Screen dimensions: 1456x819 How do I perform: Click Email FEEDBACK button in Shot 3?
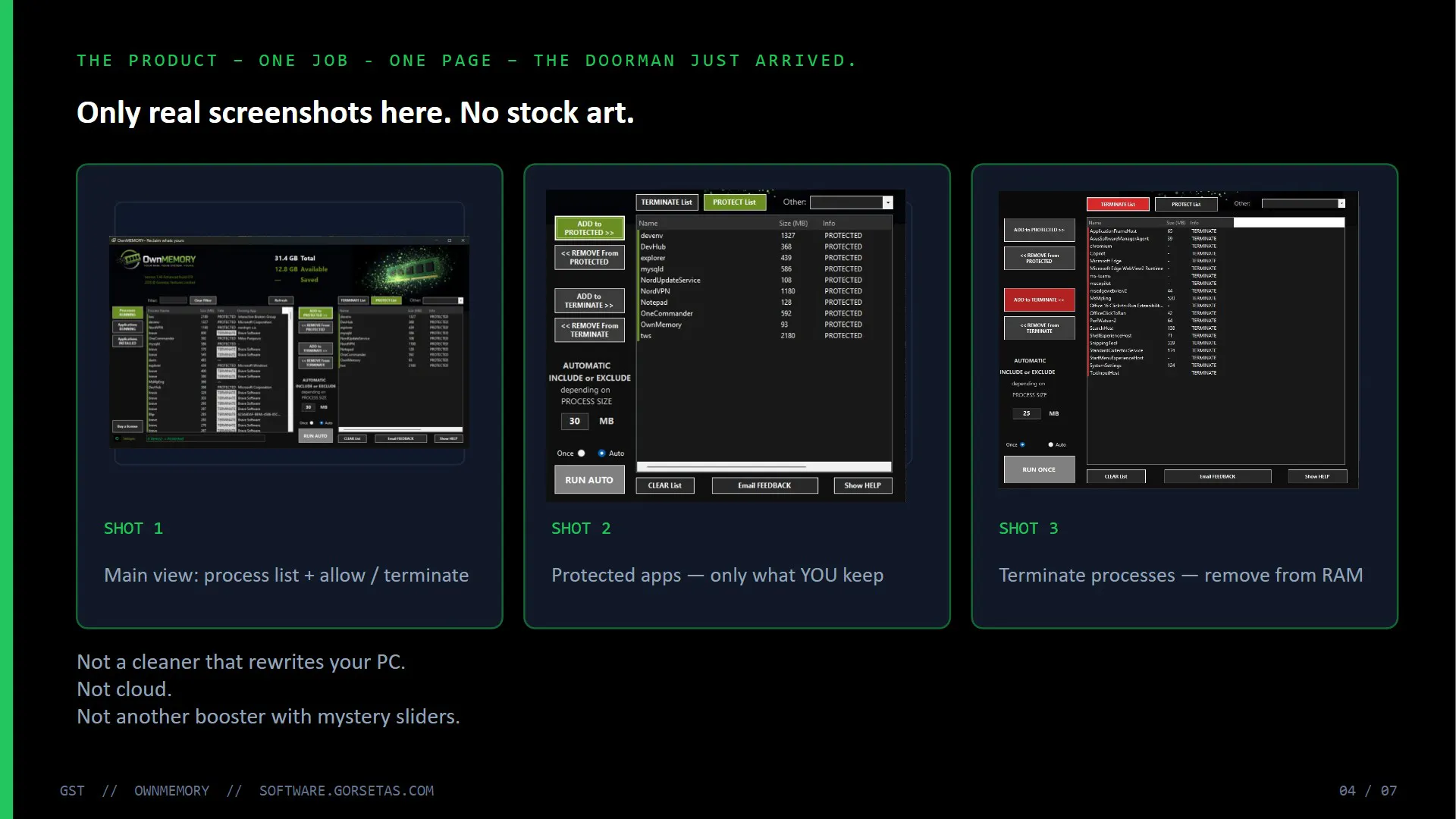[x=1218, y=476]
